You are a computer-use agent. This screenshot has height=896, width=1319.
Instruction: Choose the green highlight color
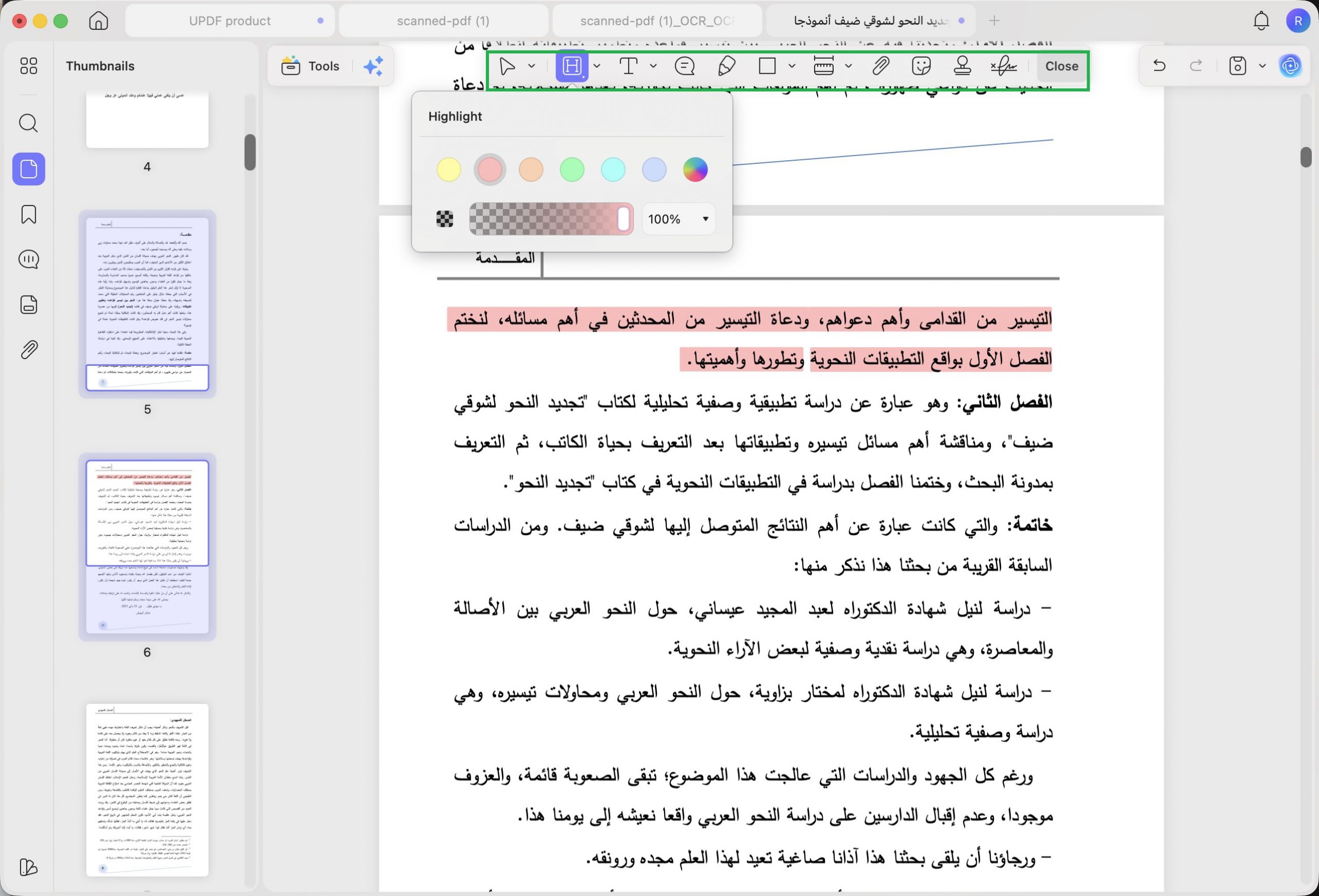click(571, 170)
